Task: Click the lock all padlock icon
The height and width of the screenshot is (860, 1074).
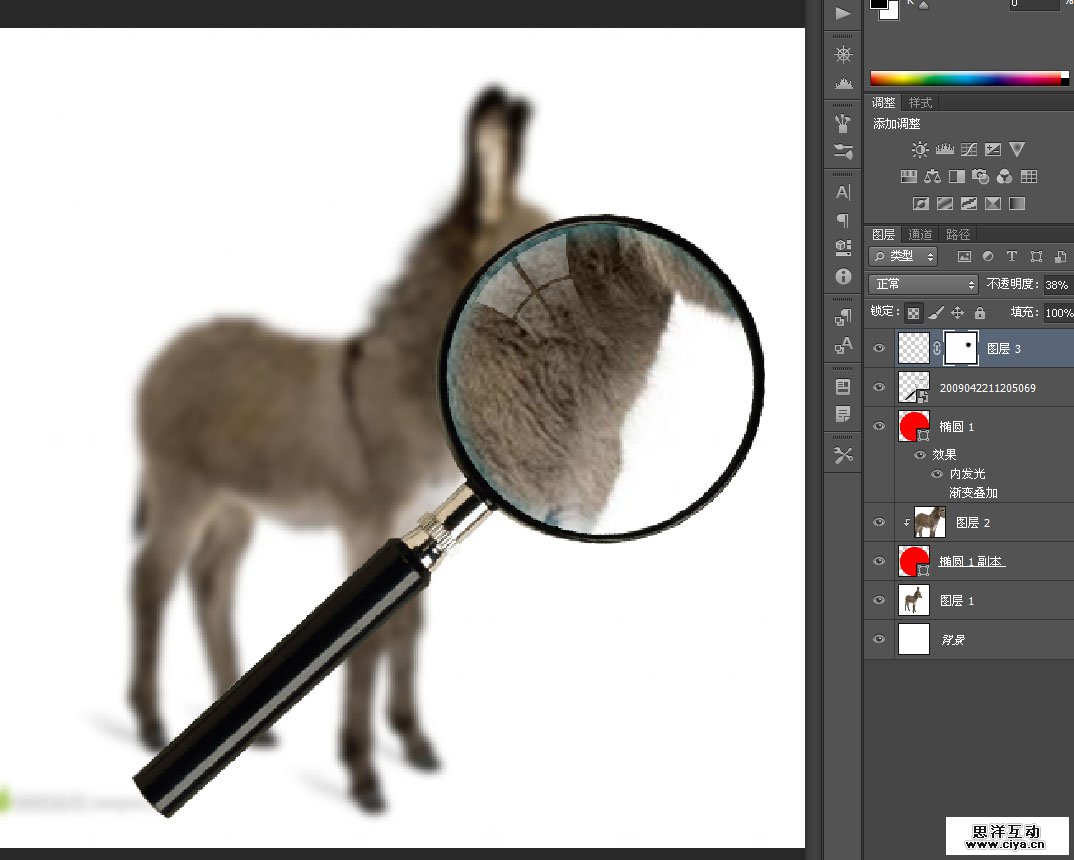Action: pos(980,312)
